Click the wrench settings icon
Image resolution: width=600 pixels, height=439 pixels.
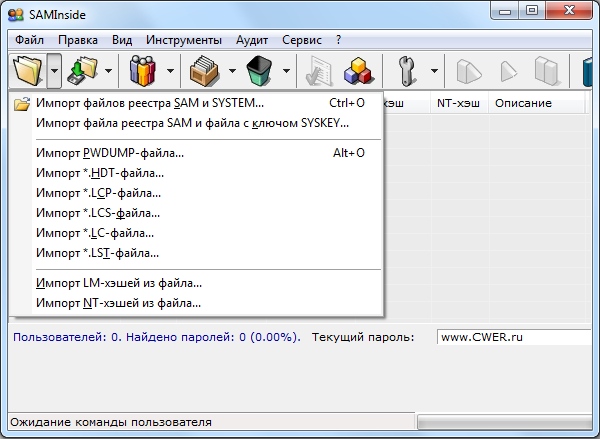[408, 71]
